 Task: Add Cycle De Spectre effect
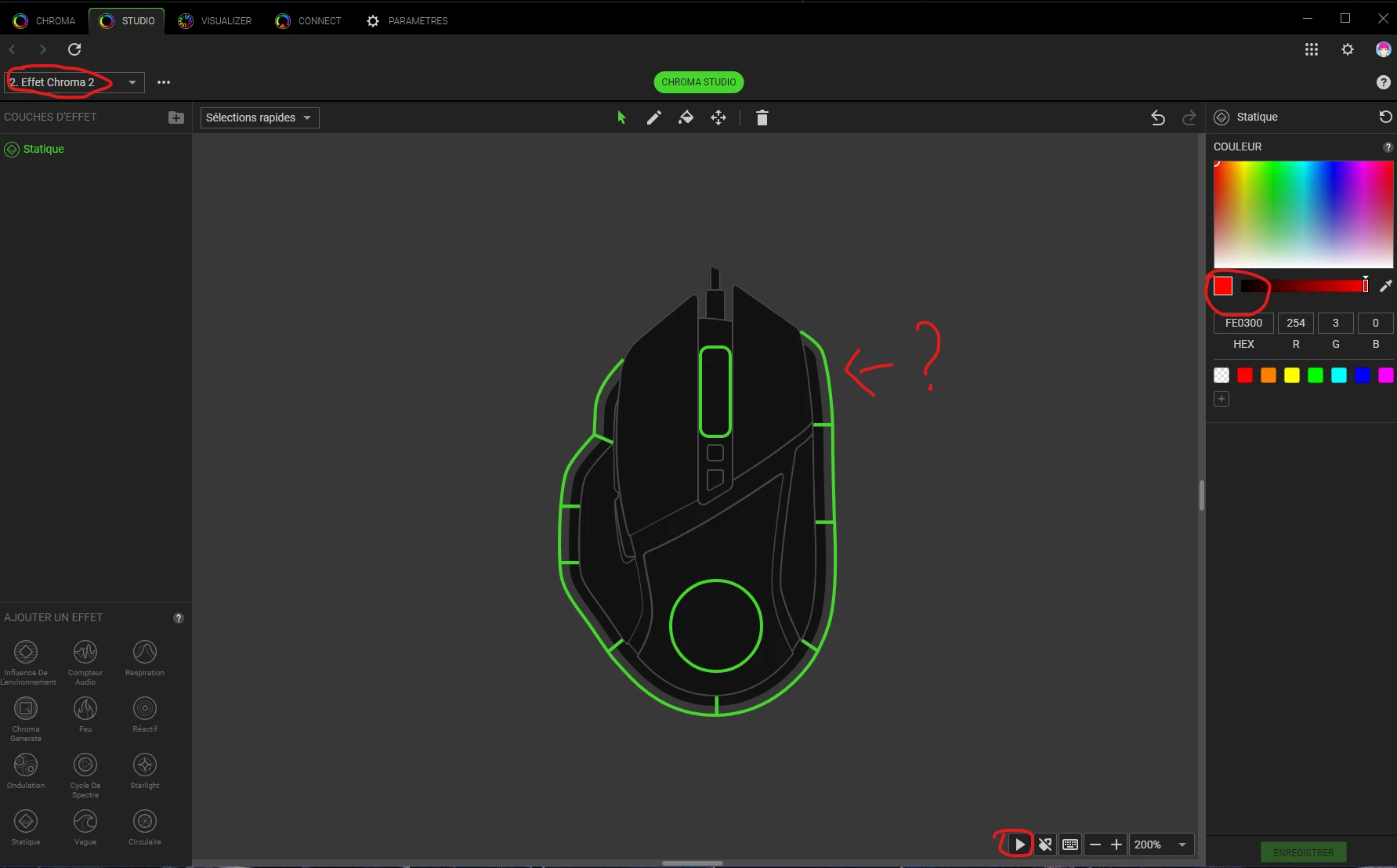coord(85,775)
